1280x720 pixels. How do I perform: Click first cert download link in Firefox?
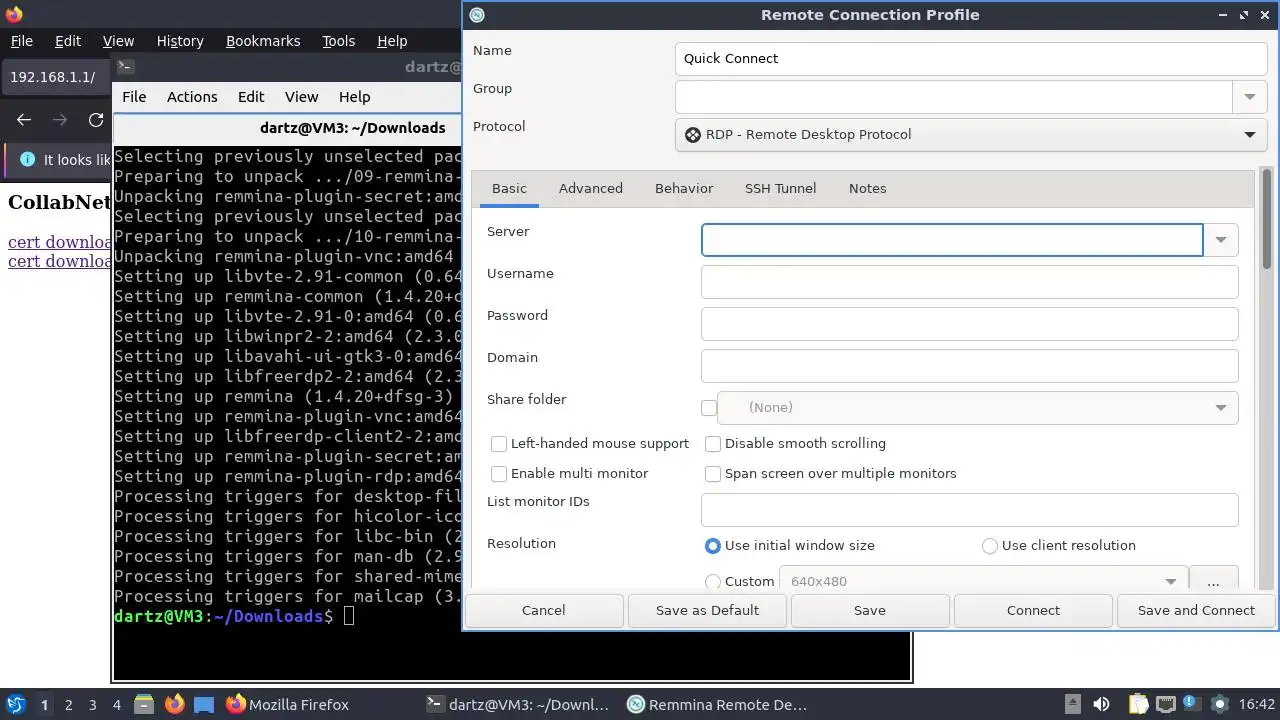click(59, 242)
